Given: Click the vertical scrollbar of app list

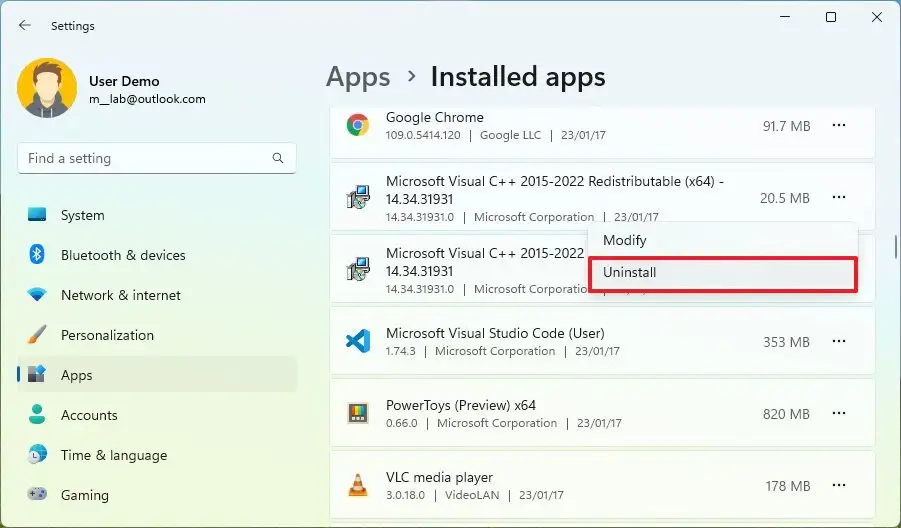Looking at the screenshot, I should coord(895,247).
